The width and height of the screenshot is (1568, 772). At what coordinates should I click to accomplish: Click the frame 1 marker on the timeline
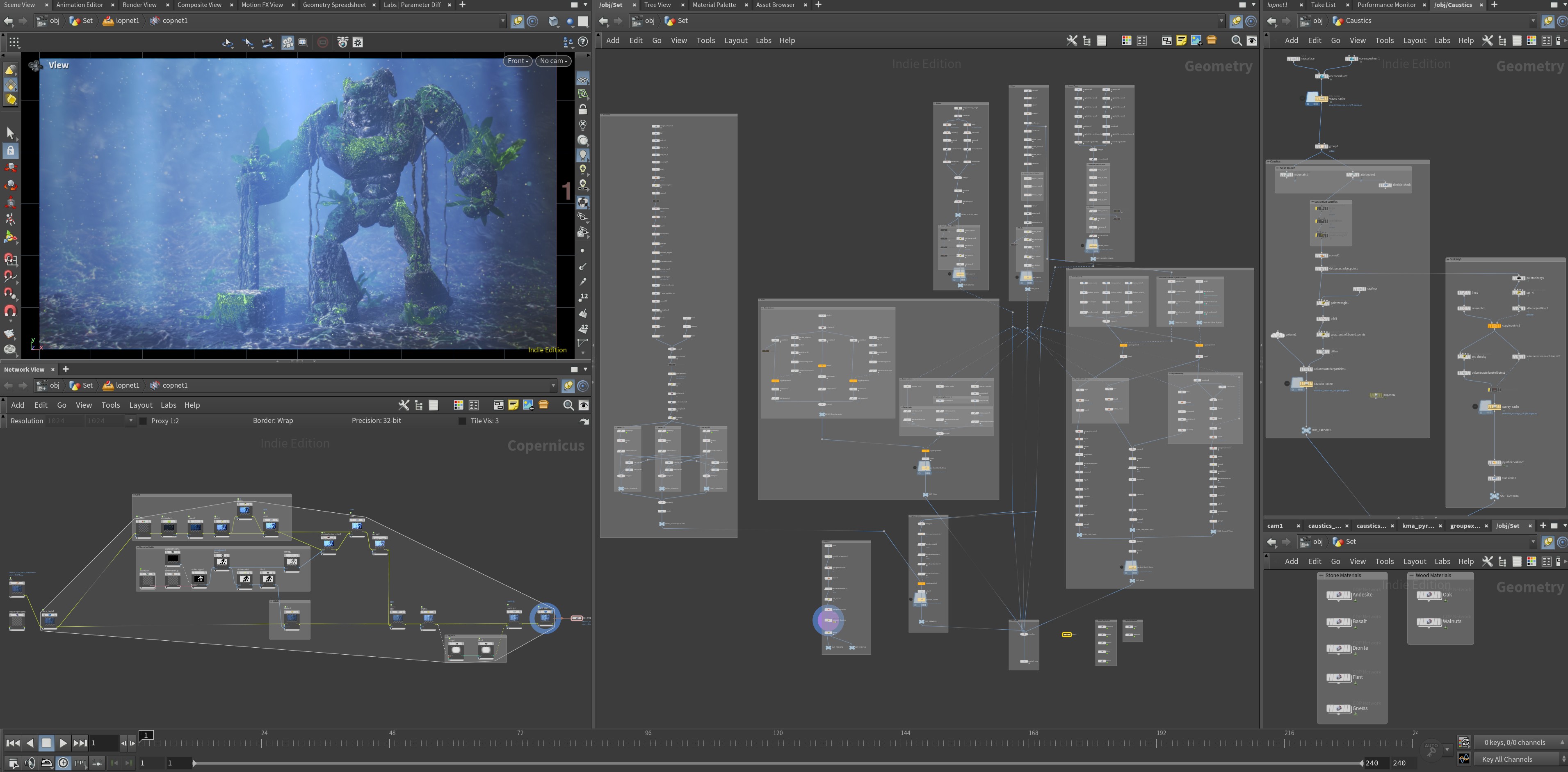(146, 735)
